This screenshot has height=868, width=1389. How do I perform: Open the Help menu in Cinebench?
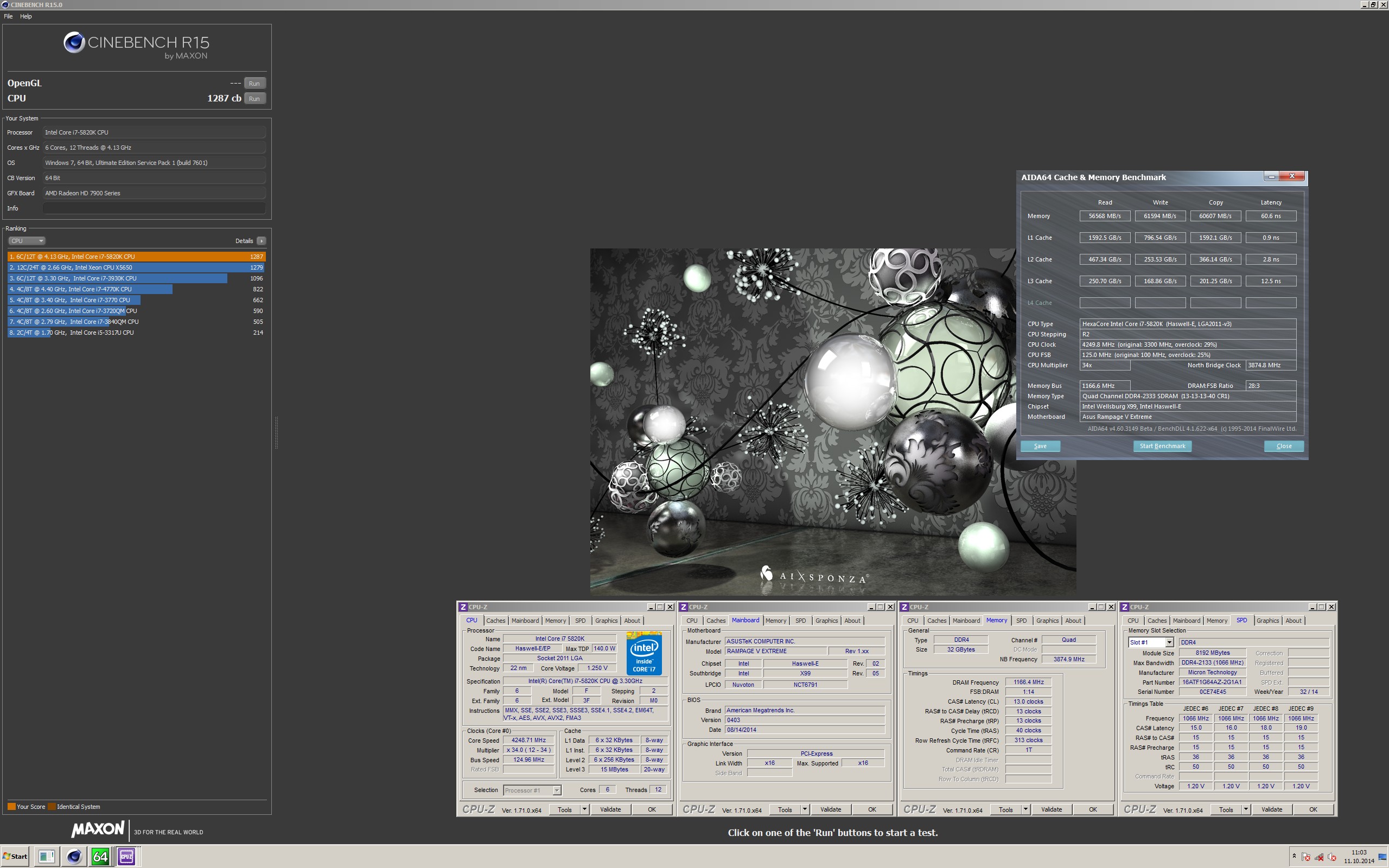[26, 16]
